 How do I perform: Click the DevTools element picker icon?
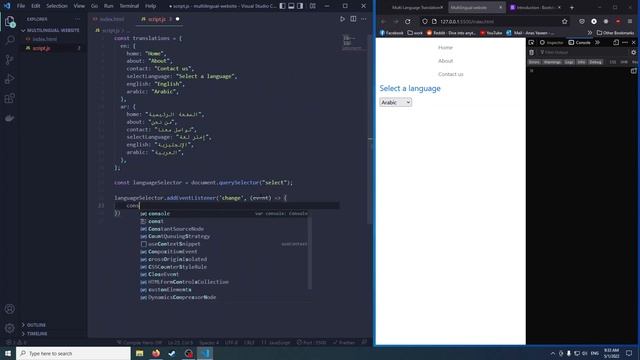[x=531, y=42]
